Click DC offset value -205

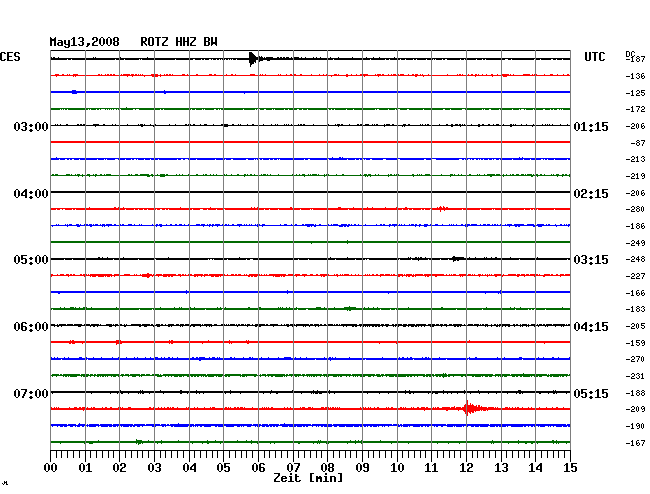coord(635,327)
